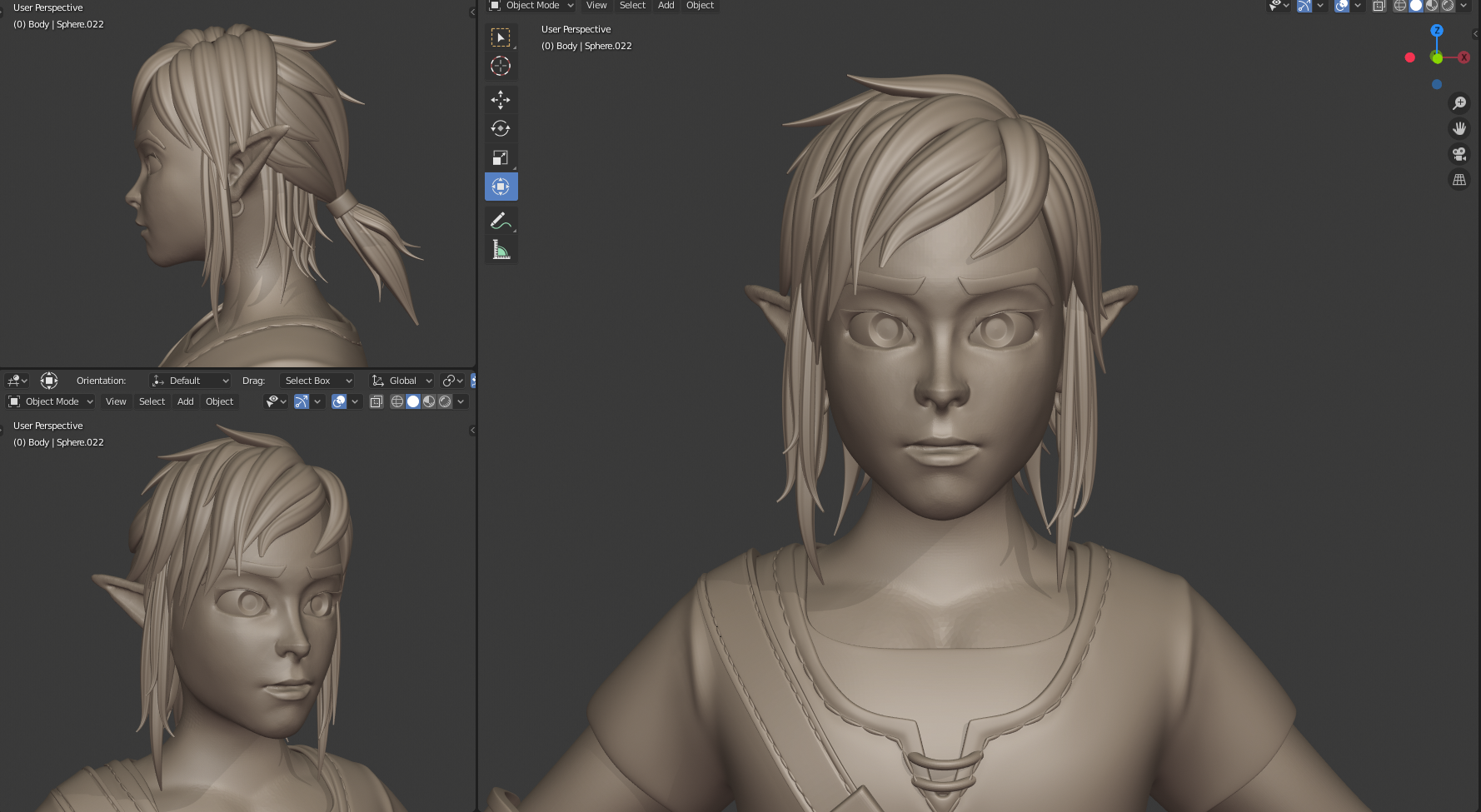Open the Add menu in the main viewport header

(x=666, y=6)
